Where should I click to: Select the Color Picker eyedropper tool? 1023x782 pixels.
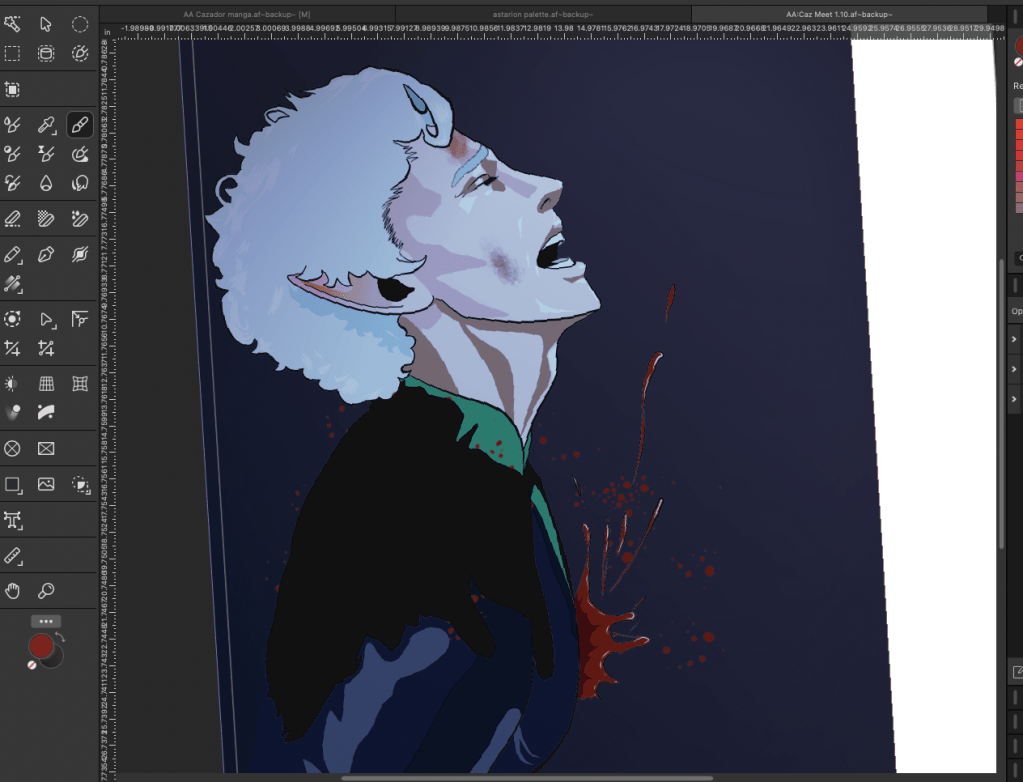click(x=46, y=125)
